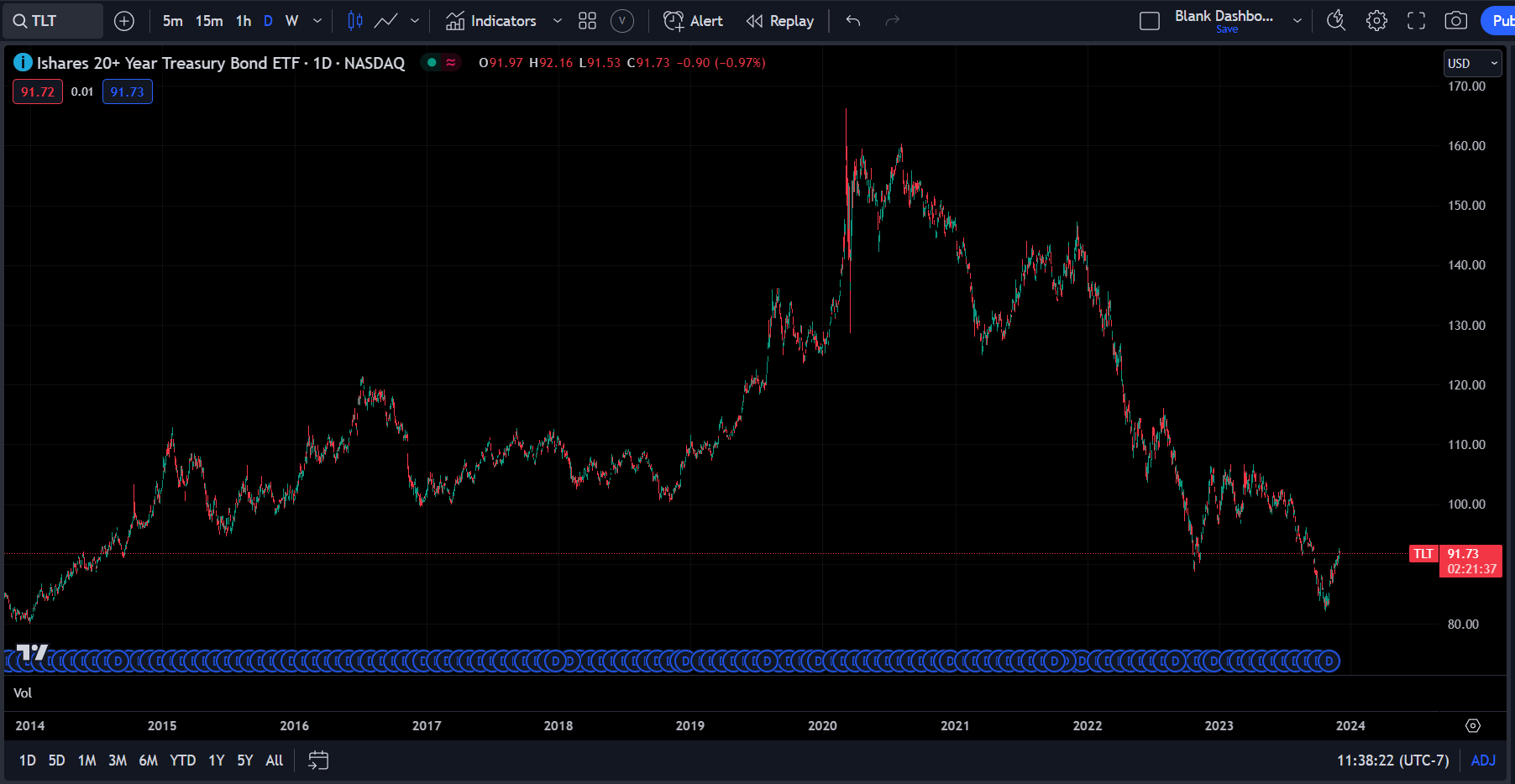Viewport: 1515px width, 784px height.
Task: Expand the chart type dropdown arrow
Action: 415,21
